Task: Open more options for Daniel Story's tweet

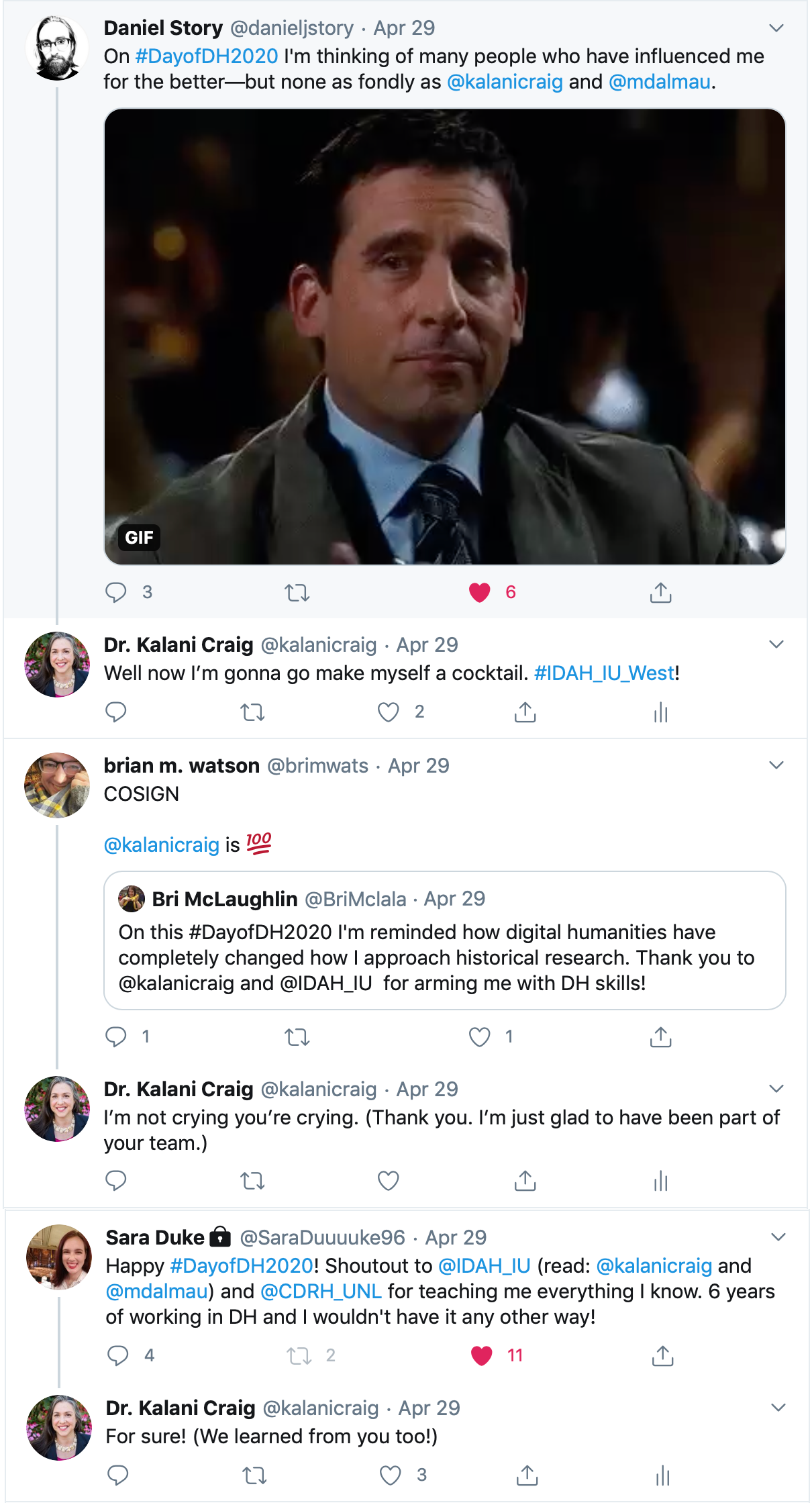Action: click(x=776, y=28)
